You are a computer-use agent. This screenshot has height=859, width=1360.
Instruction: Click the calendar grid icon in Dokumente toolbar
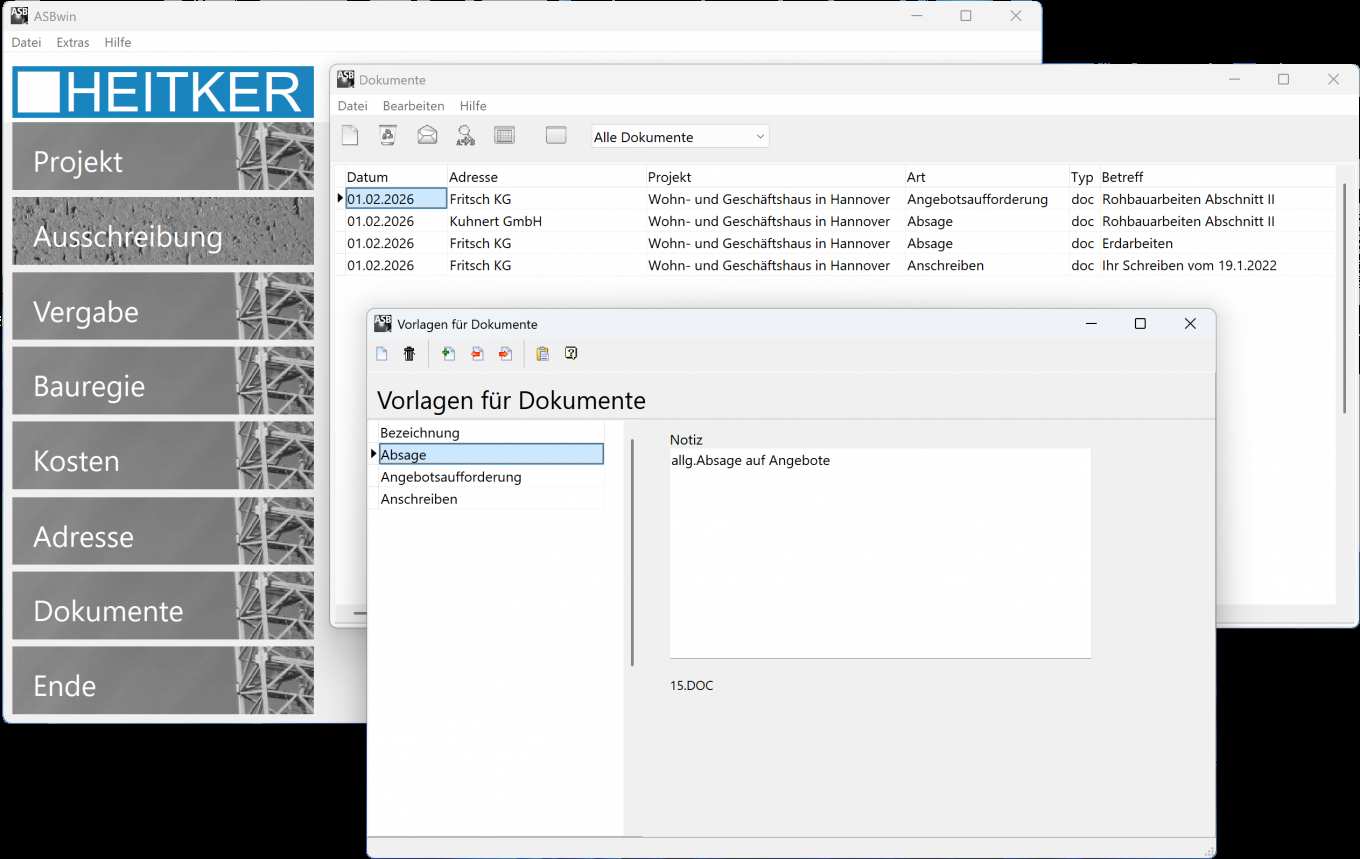point(505,136)
